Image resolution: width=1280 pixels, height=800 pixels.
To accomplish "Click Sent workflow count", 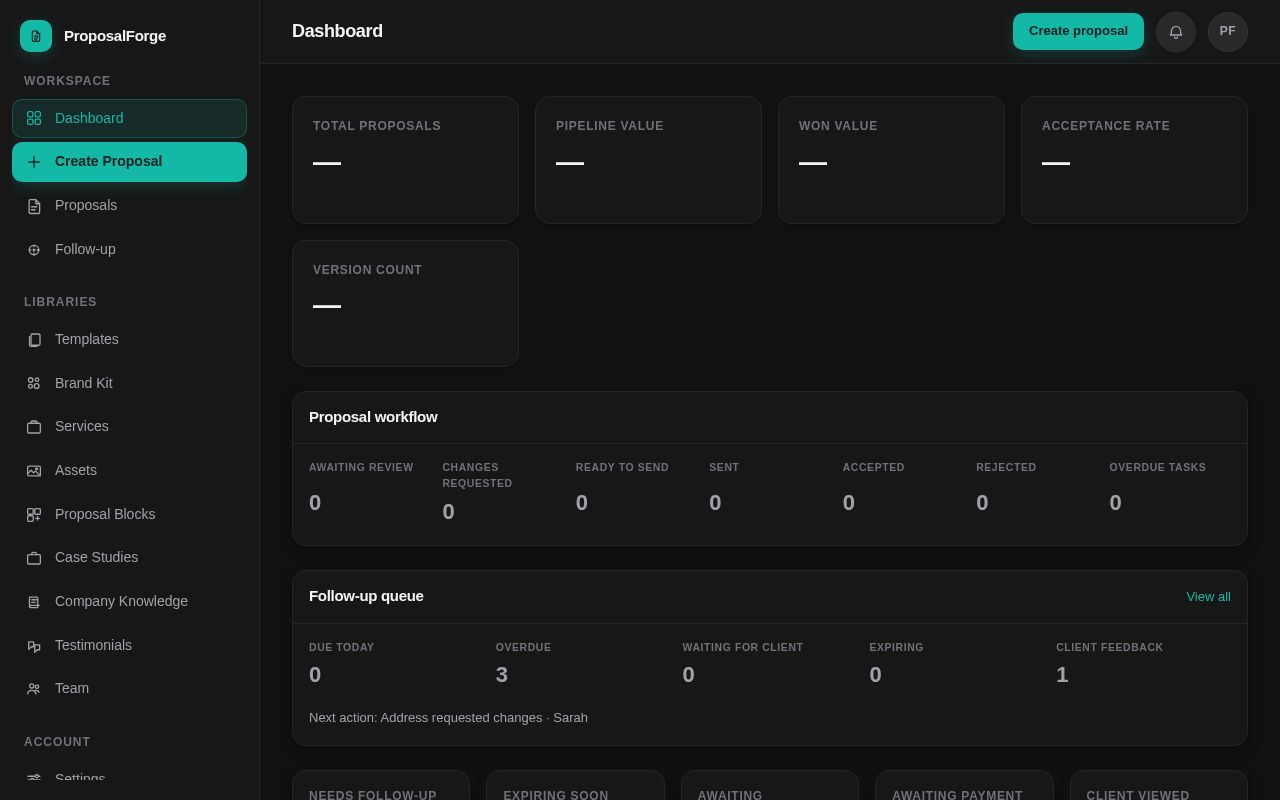I will click(x=715, y=503).
